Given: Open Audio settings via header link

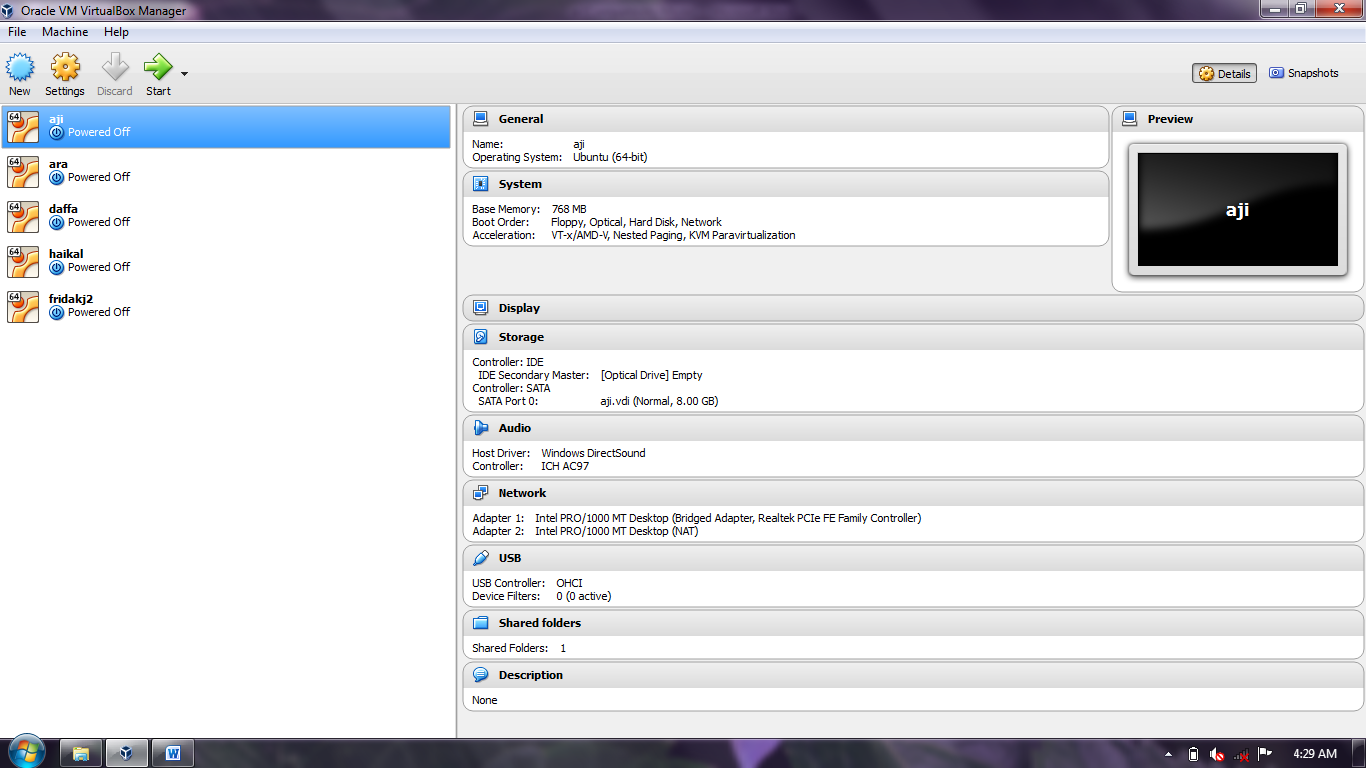Looking at the screenshot, I should (515, 428).
